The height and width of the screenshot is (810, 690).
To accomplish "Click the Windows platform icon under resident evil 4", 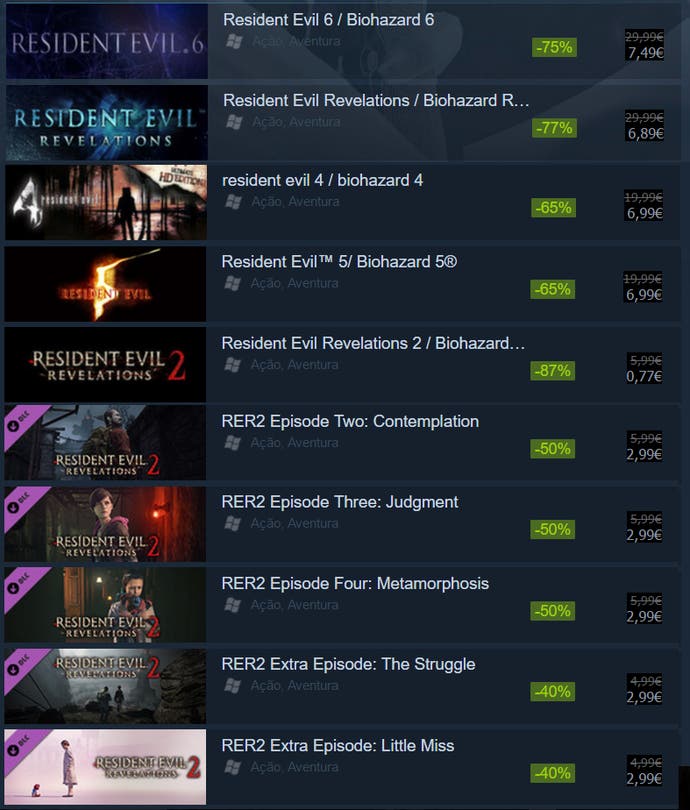I will click(x=233, y=202).
